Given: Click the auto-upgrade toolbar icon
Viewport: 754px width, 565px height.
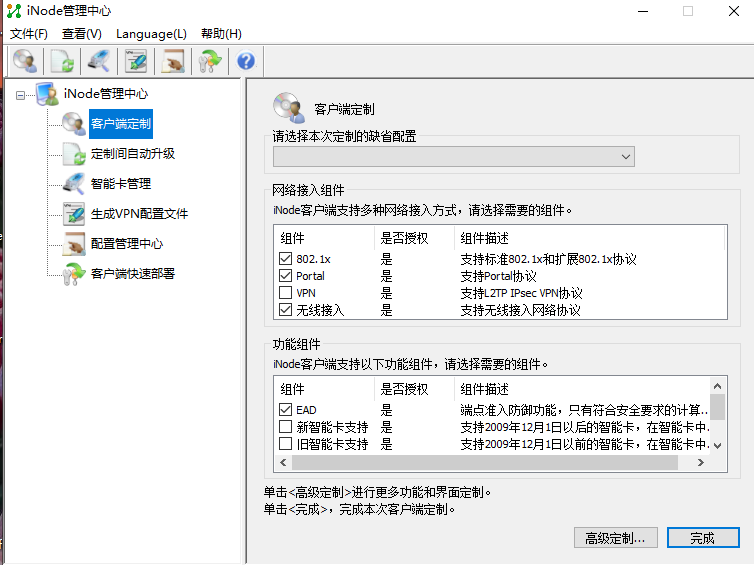Looking at the screenshot, I should [62, 61].
